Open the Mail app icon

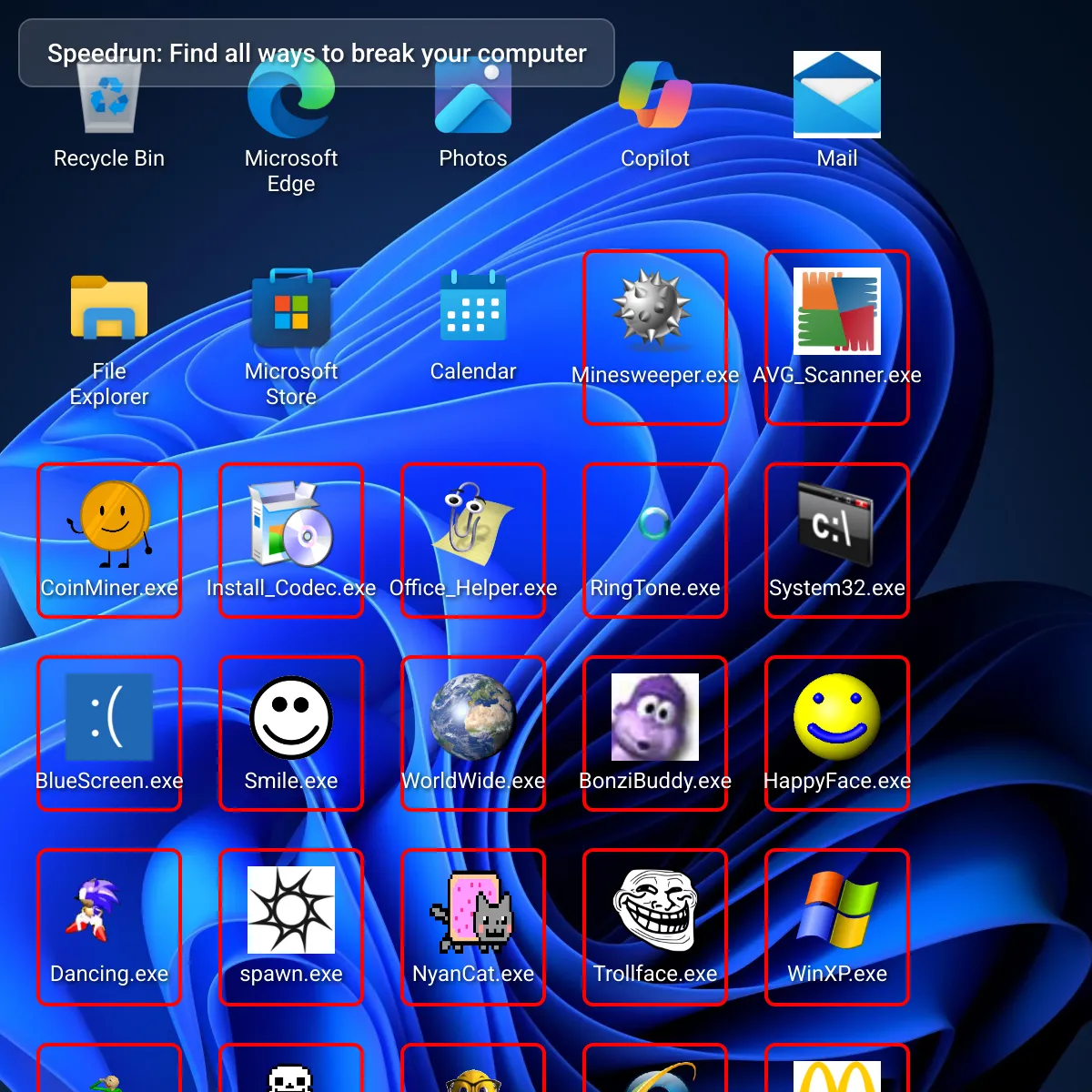(x=837, y=95)
